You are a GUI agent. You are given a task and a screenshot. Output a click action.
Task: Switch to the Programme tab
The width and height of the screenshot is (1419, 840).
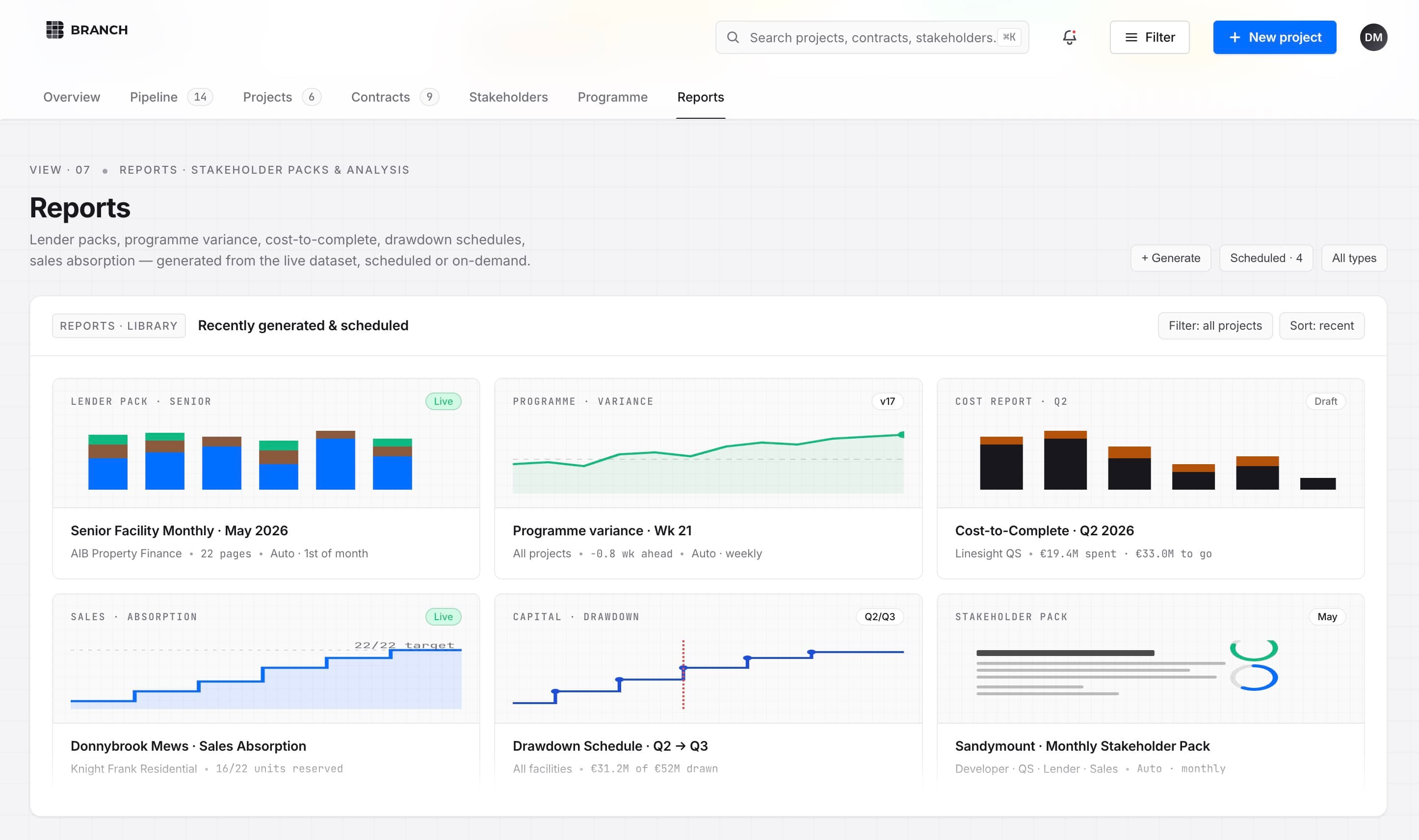612,97
